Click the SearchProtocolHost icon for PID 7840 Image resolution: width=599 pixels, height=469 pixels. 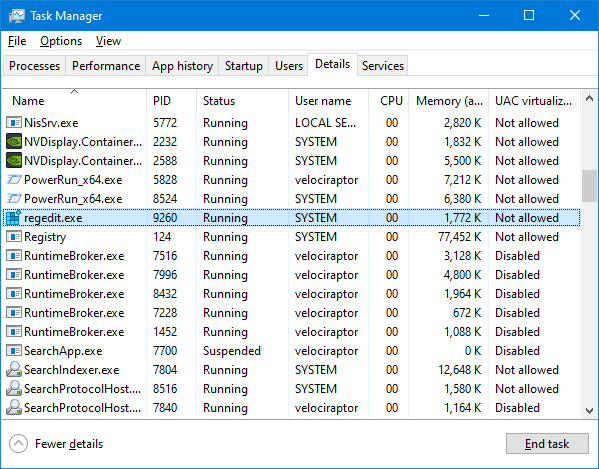click(14, 408)
